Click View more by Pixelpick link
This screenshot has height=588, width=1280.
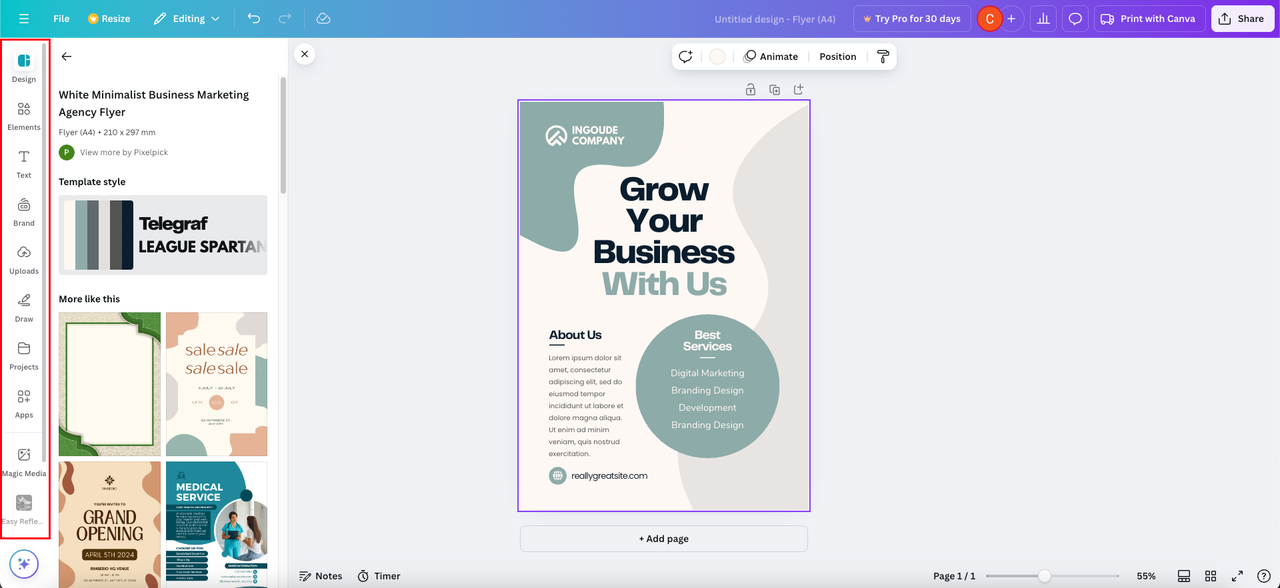pyautogui.click(x=124, y=152)
